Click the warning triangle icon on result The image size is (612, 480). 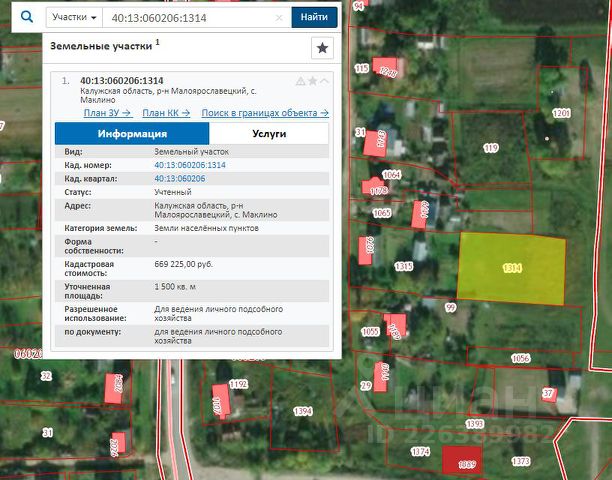point(300,81)
